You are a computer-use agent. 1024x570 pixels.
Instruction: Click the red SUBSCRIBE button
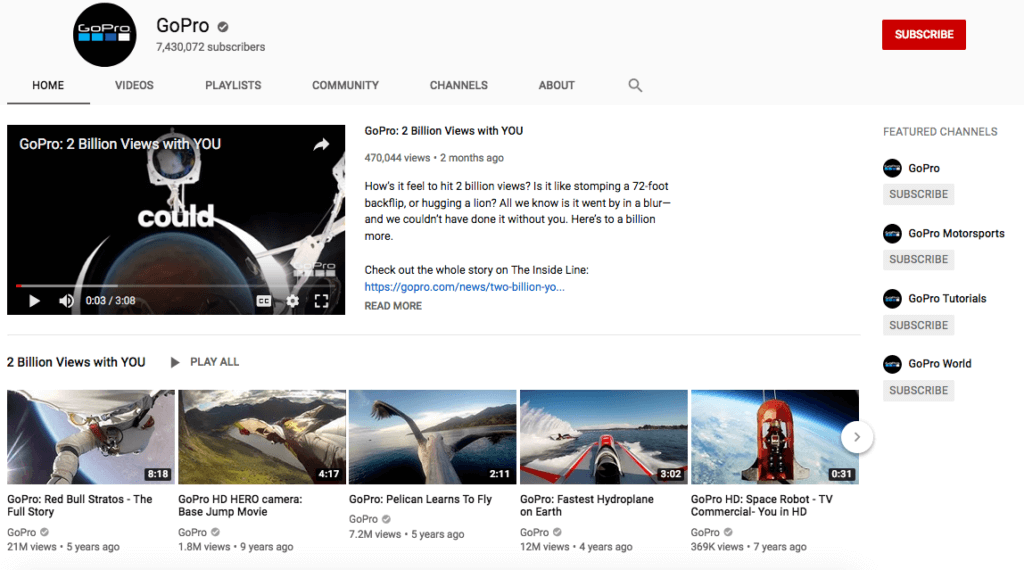[923, 35]
